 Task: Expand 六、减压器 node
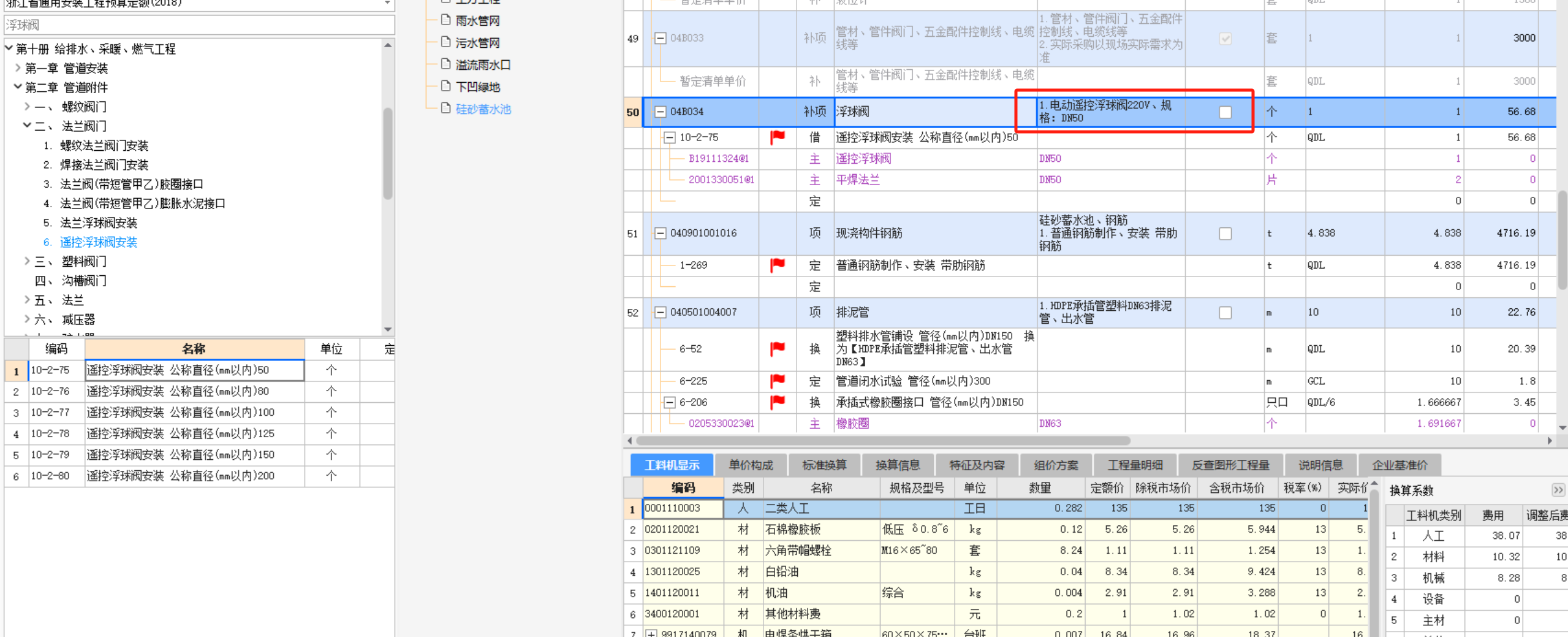[x=27, y=319]
